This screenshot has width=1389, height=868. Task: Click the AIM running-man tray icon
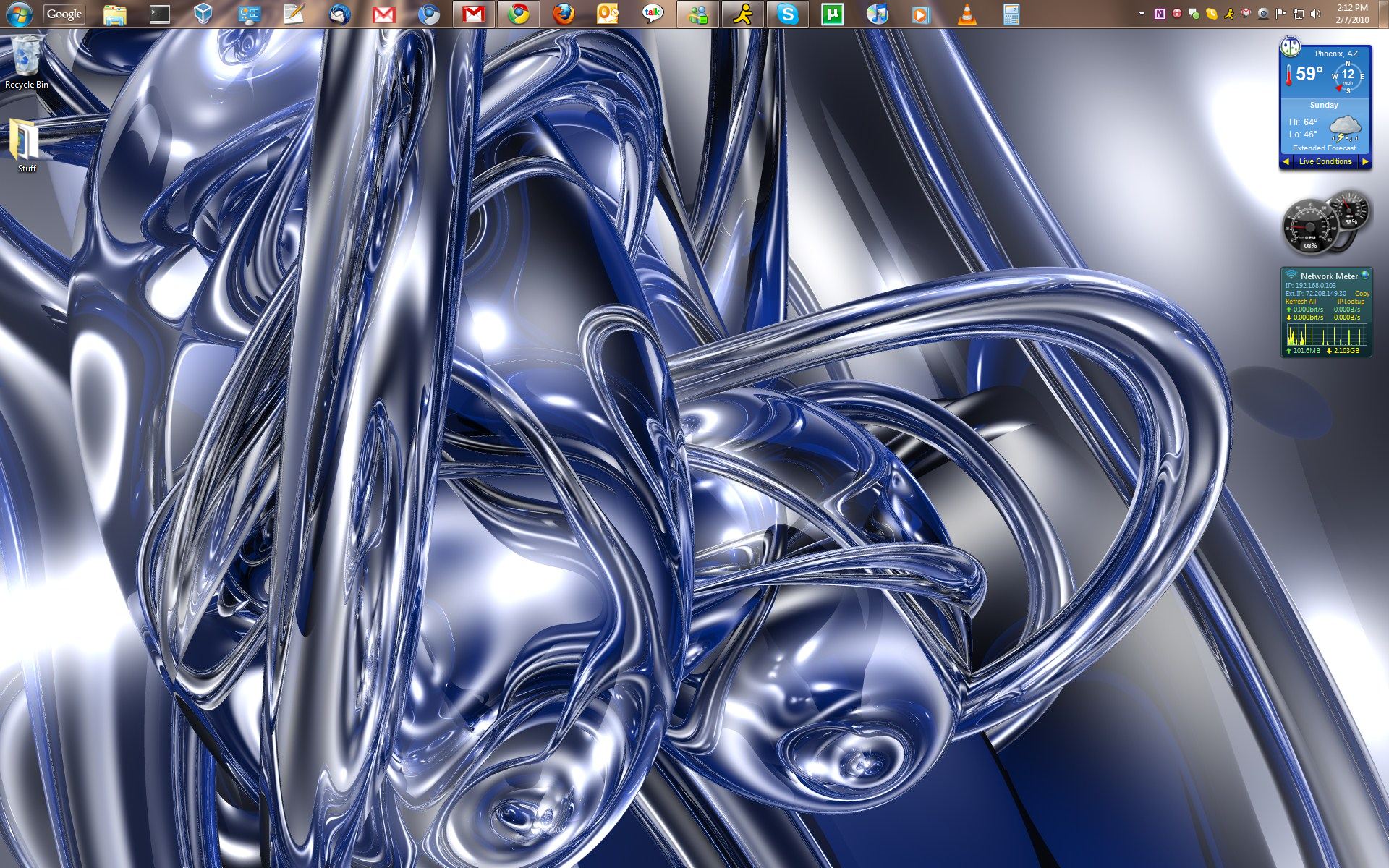click(1229, 14)
